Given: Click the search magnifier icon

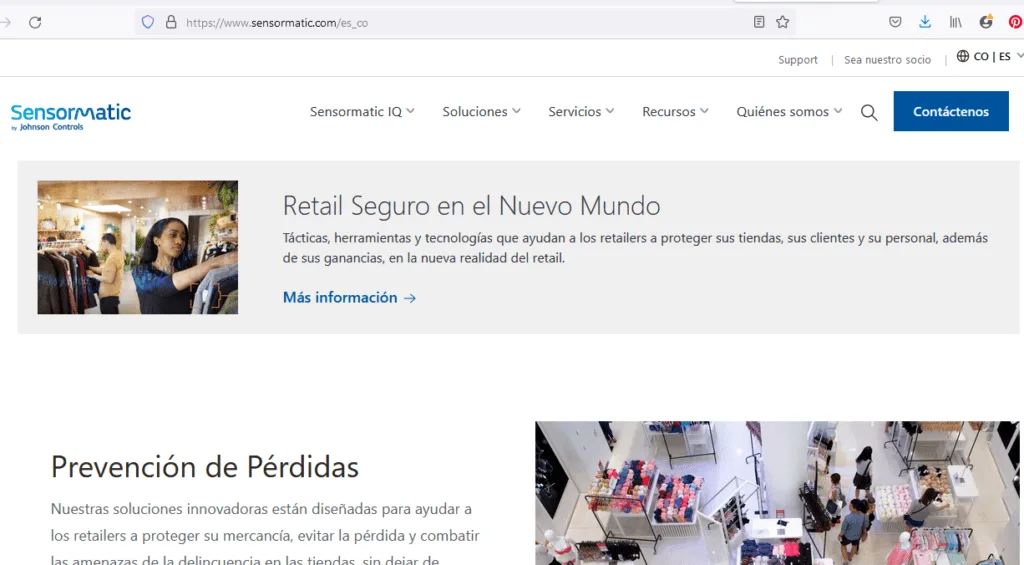Looking at the screenshot, I should [x=869, y=113].
